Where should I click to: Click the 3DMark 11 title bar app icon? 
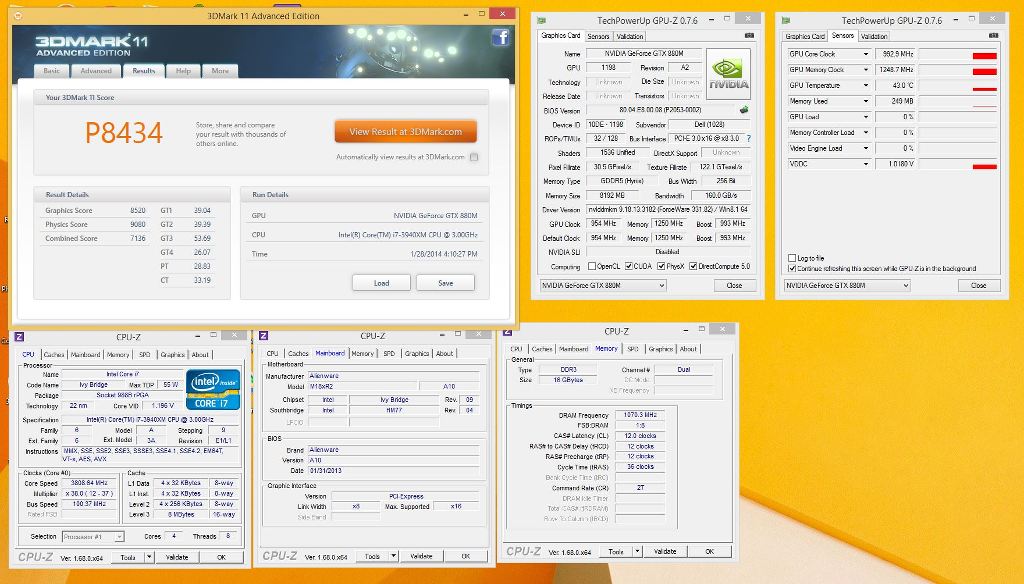click(18, 15)
